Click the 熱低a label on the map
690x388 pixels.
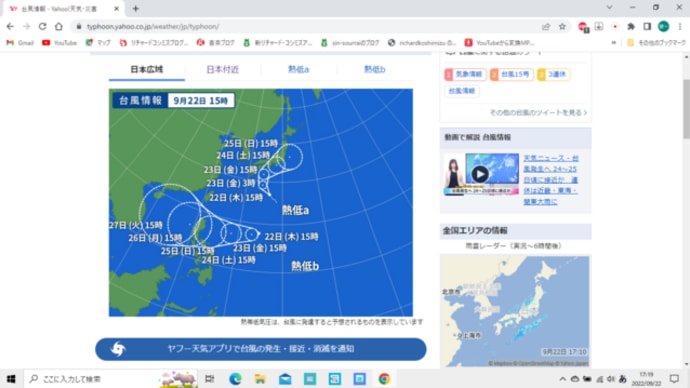tap(295, 210)
